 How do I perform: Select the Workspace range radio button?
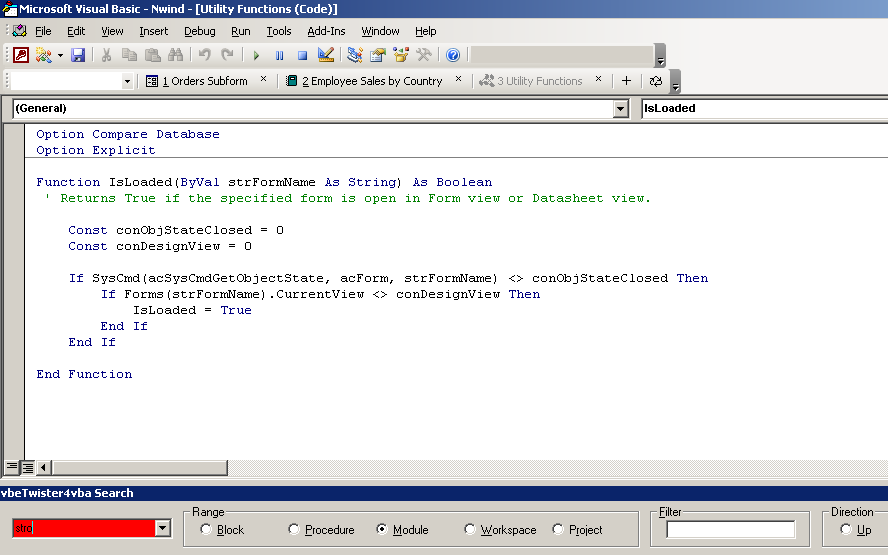469,529
